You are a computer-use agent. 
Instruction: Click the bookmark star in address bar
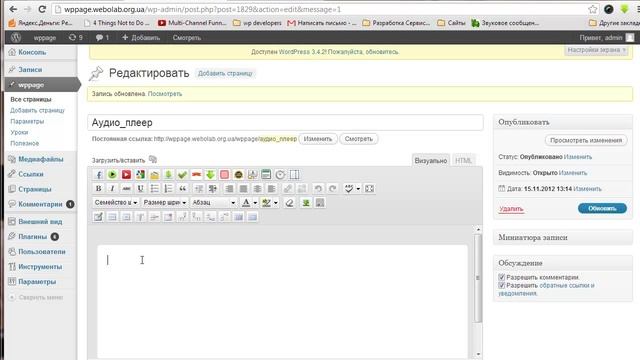(x=593, y=9)
